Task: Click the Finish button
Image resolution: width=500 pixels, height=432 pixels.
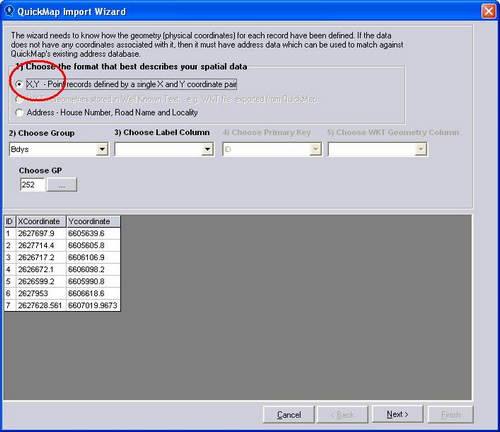Action: pos(451,415)
